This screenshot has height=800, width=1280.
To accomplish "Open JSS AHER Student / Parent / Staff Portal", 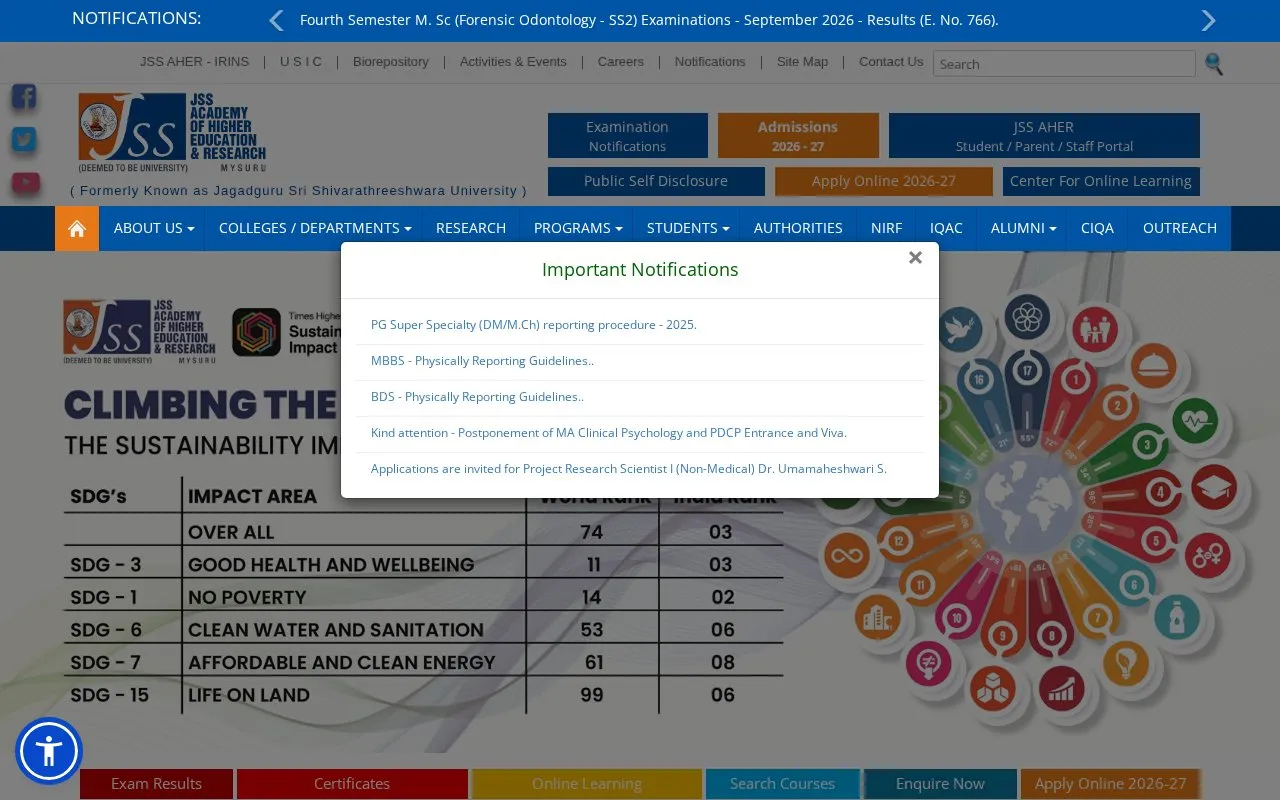I will [x=1044, y=136].
